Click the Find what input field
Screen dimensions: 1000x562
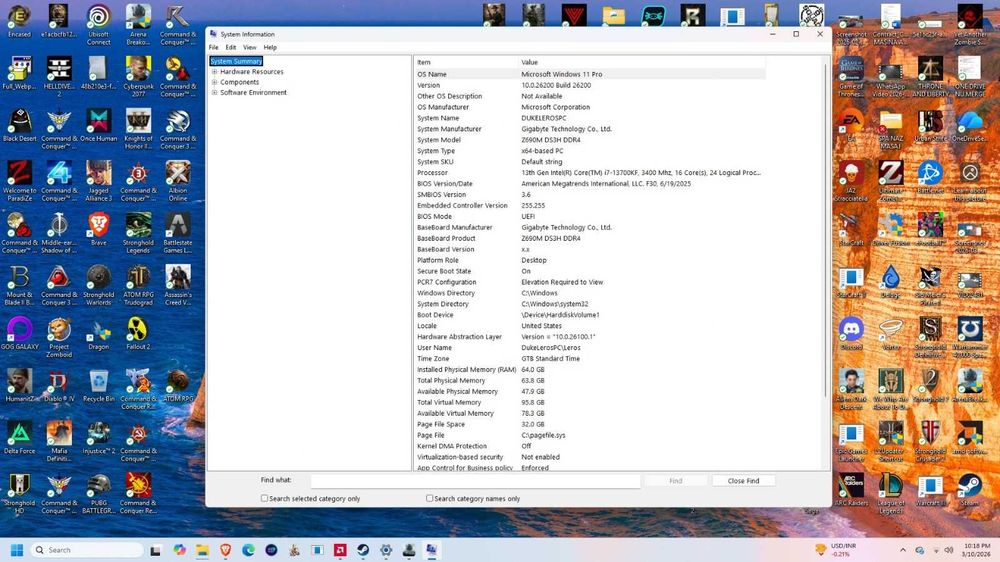coord(475,481)
